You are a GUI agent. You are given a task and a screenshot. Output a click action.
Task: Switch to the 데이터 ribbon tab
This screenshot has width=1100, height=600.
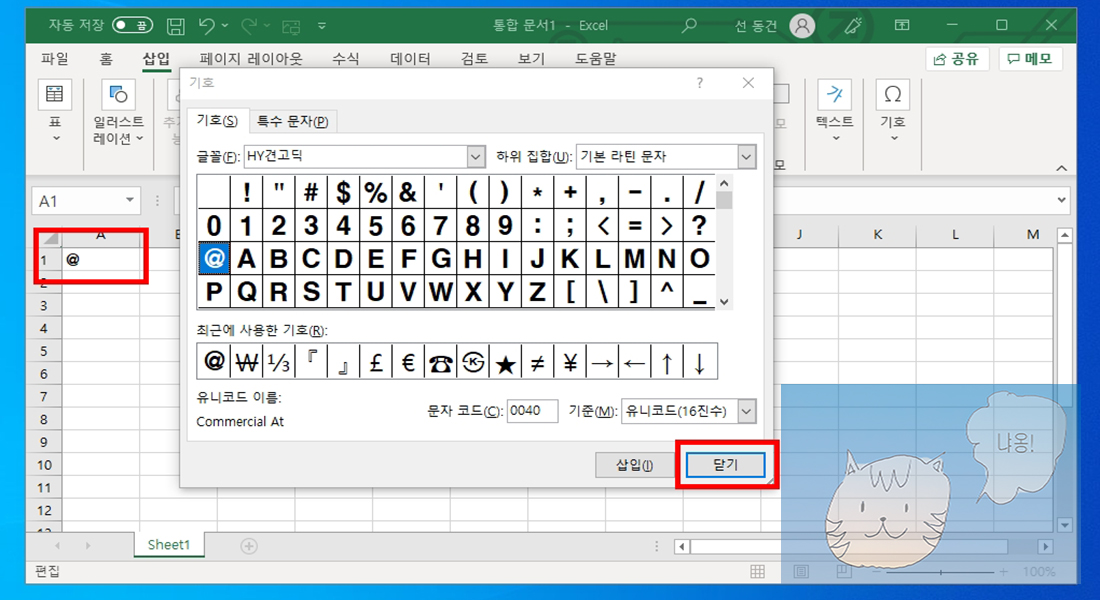coord(410,59)
